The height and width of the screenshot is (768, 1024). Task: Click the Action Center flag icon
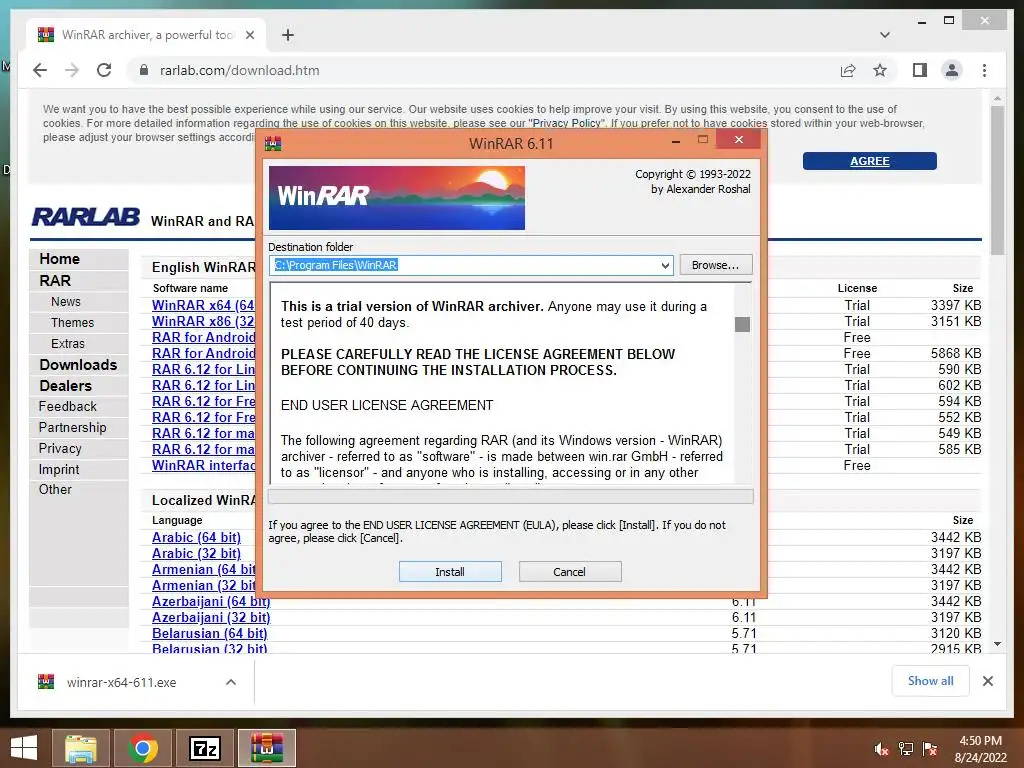930,749
